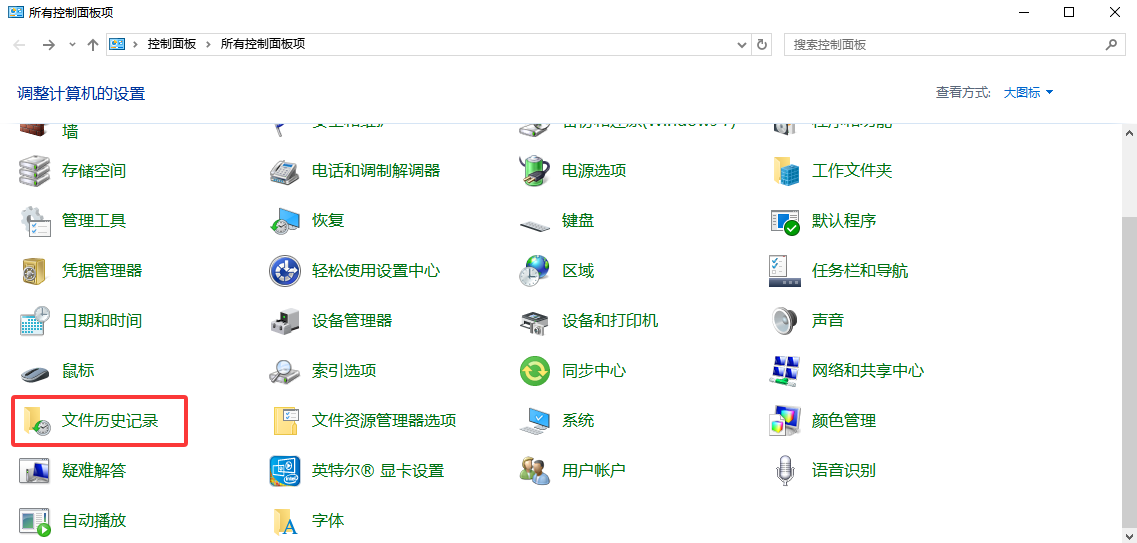Open the 任务栏和导航 icon
The image size is (1137, 543).
[x=785, y=271]
